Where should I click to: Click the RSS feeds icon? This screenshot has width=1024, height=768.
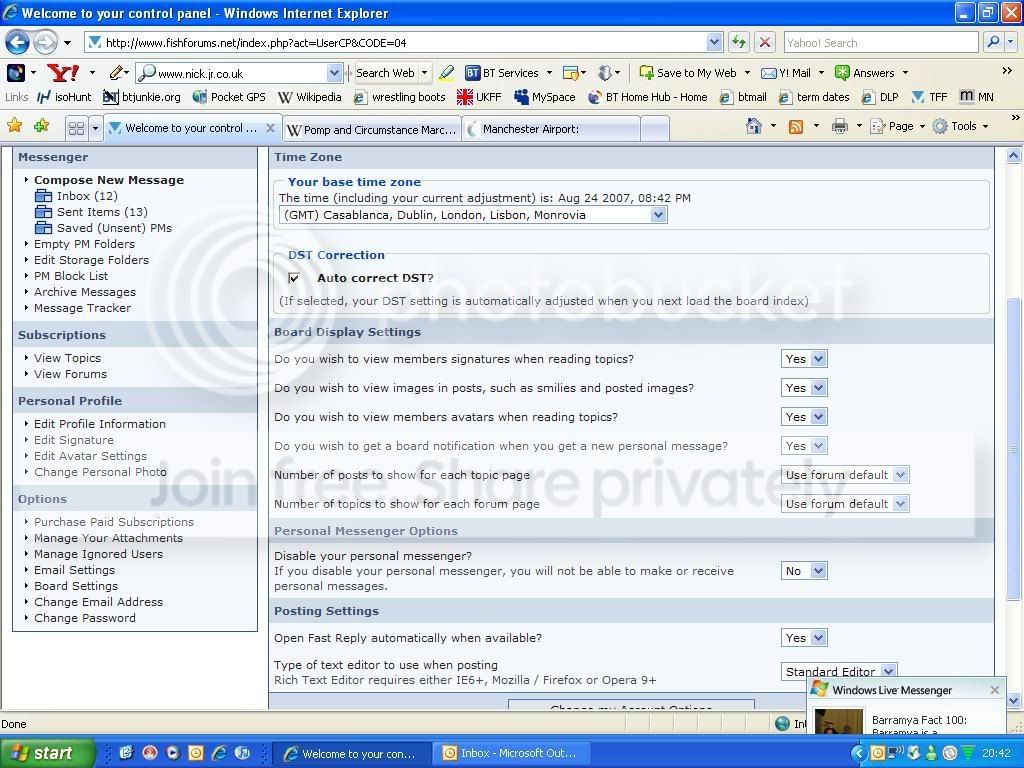click(x=796, y=126)
